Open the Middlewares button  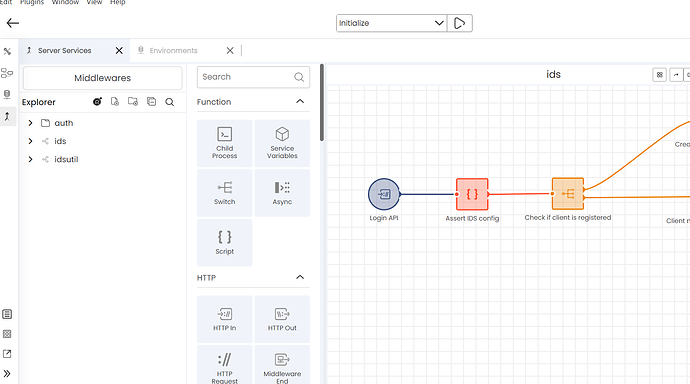[x=103, y=78]
